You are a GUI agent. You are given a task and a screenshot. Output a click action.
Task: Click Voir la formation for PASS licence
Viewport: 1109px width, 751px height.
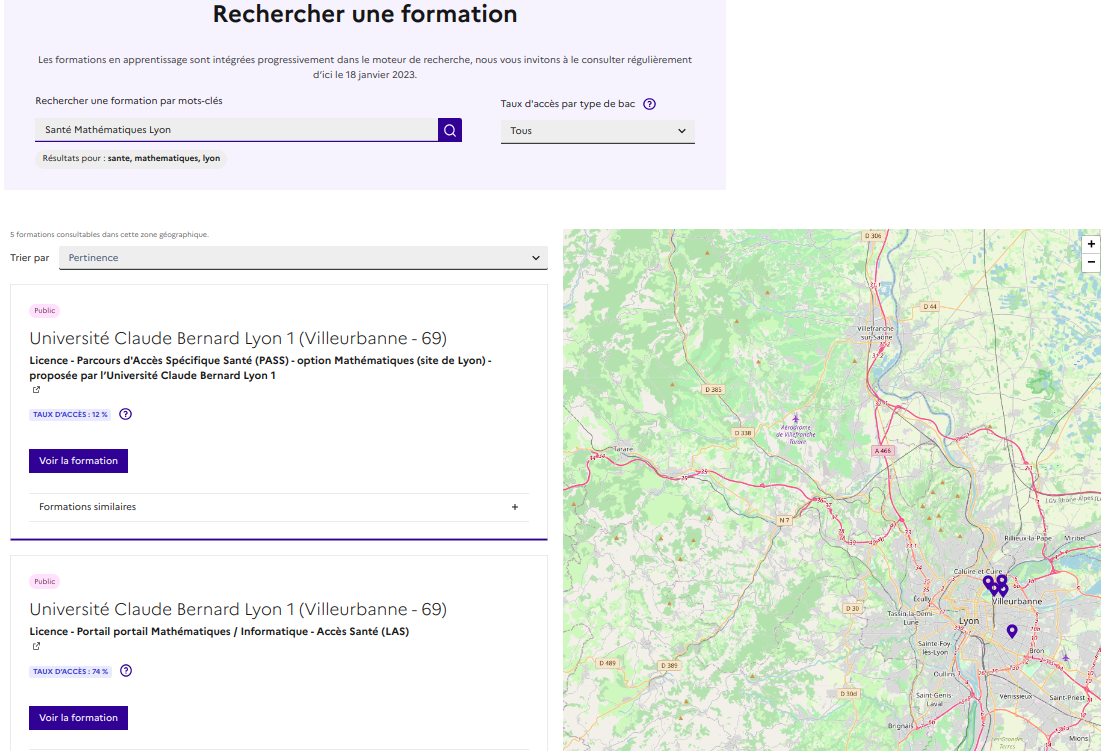pos(79,461)
